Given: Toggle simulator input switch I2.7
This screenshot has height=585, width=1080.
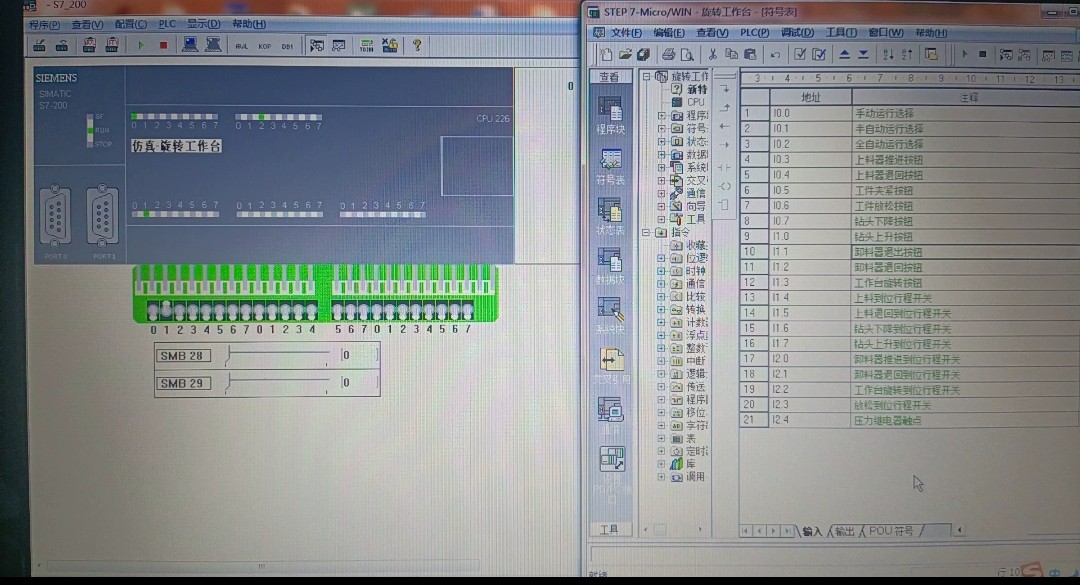Looking at the screenshot, I should (x=468, y=311).
